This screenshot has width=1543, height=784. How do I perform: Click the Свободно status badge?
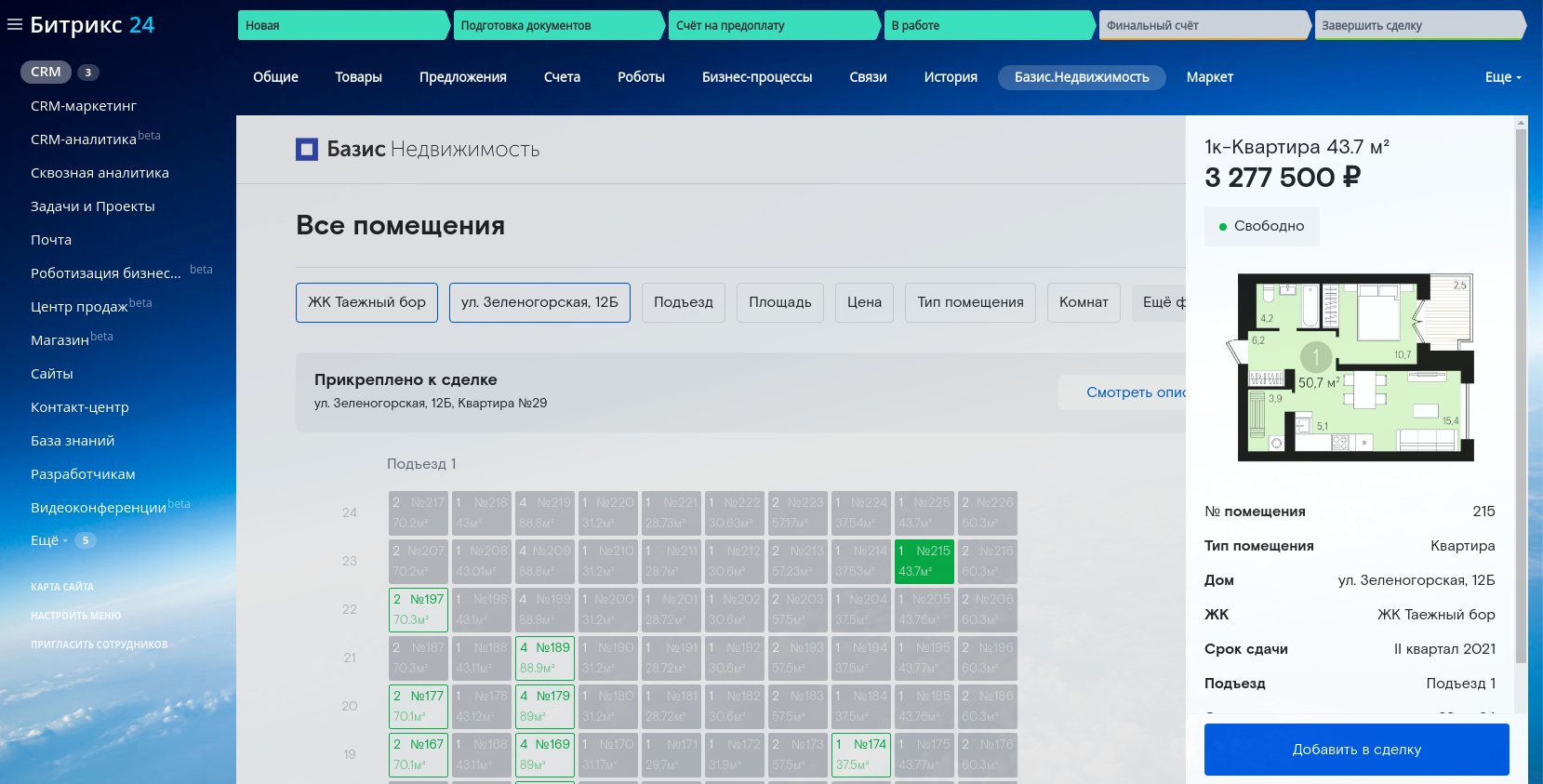coord(1262,226)
